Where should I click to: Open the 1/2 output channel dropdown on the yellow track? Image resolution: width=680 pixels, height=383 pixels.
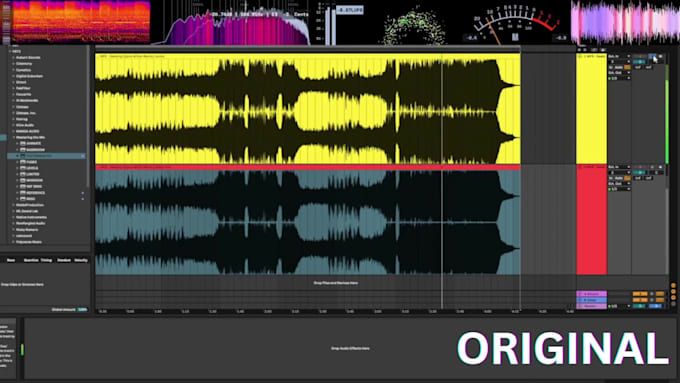point(619,78)
